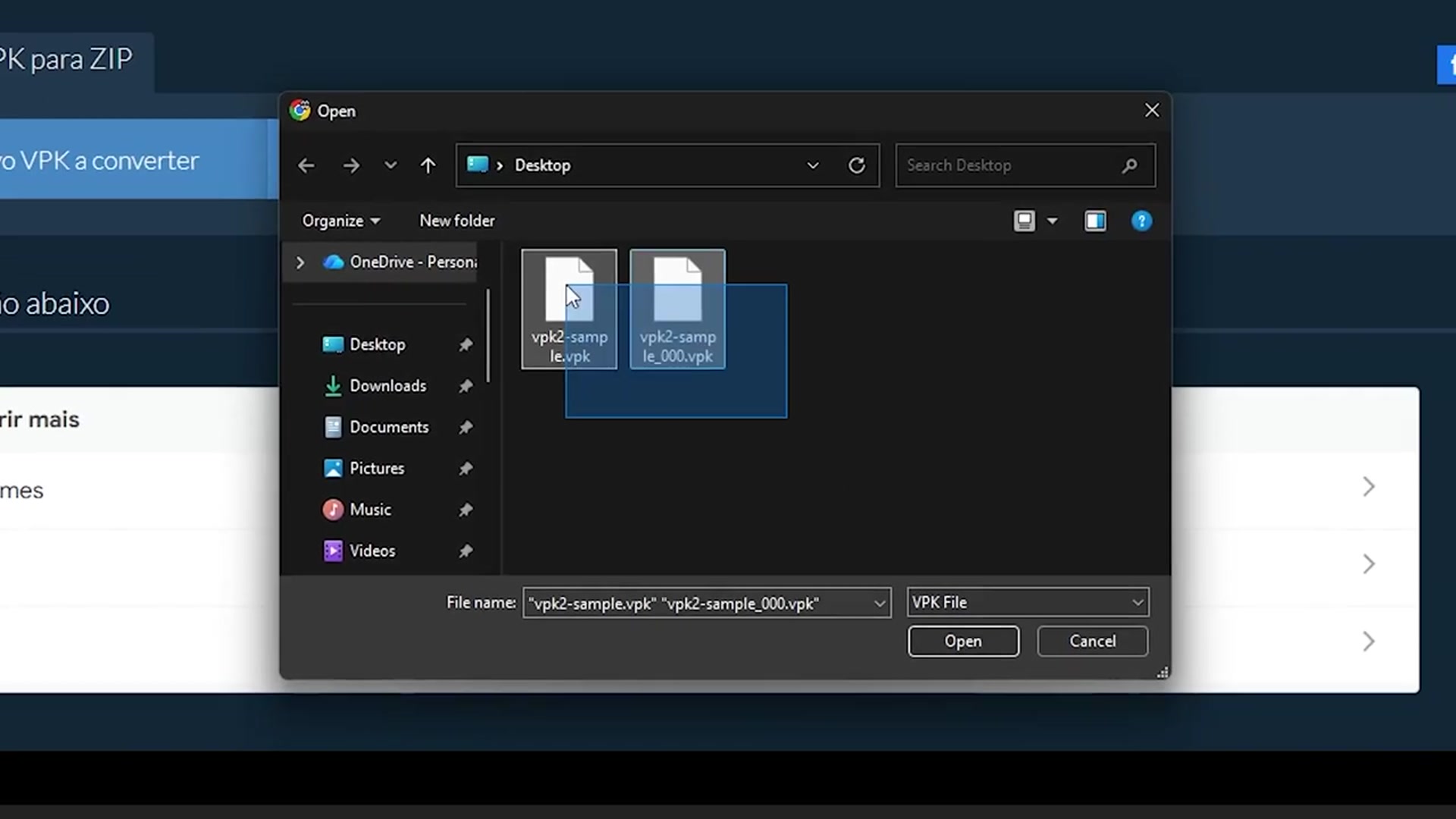The image size is (1456, 819).
Task: Open the webpage row ending in 'mes'
Action: (x=709, y=491)
